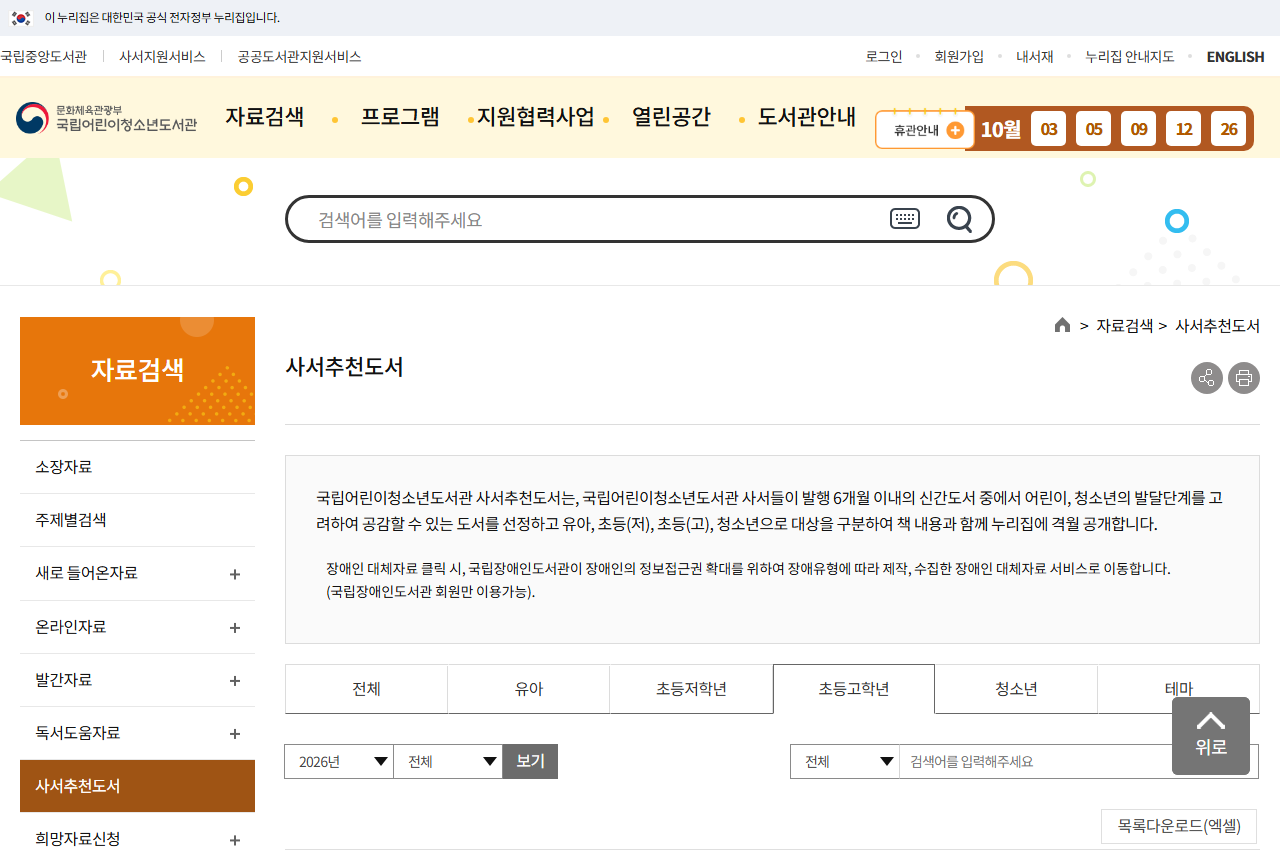Open the virtual keyboard icon in search bar
Screen dimensions: 1280x860
click(905, 219)
